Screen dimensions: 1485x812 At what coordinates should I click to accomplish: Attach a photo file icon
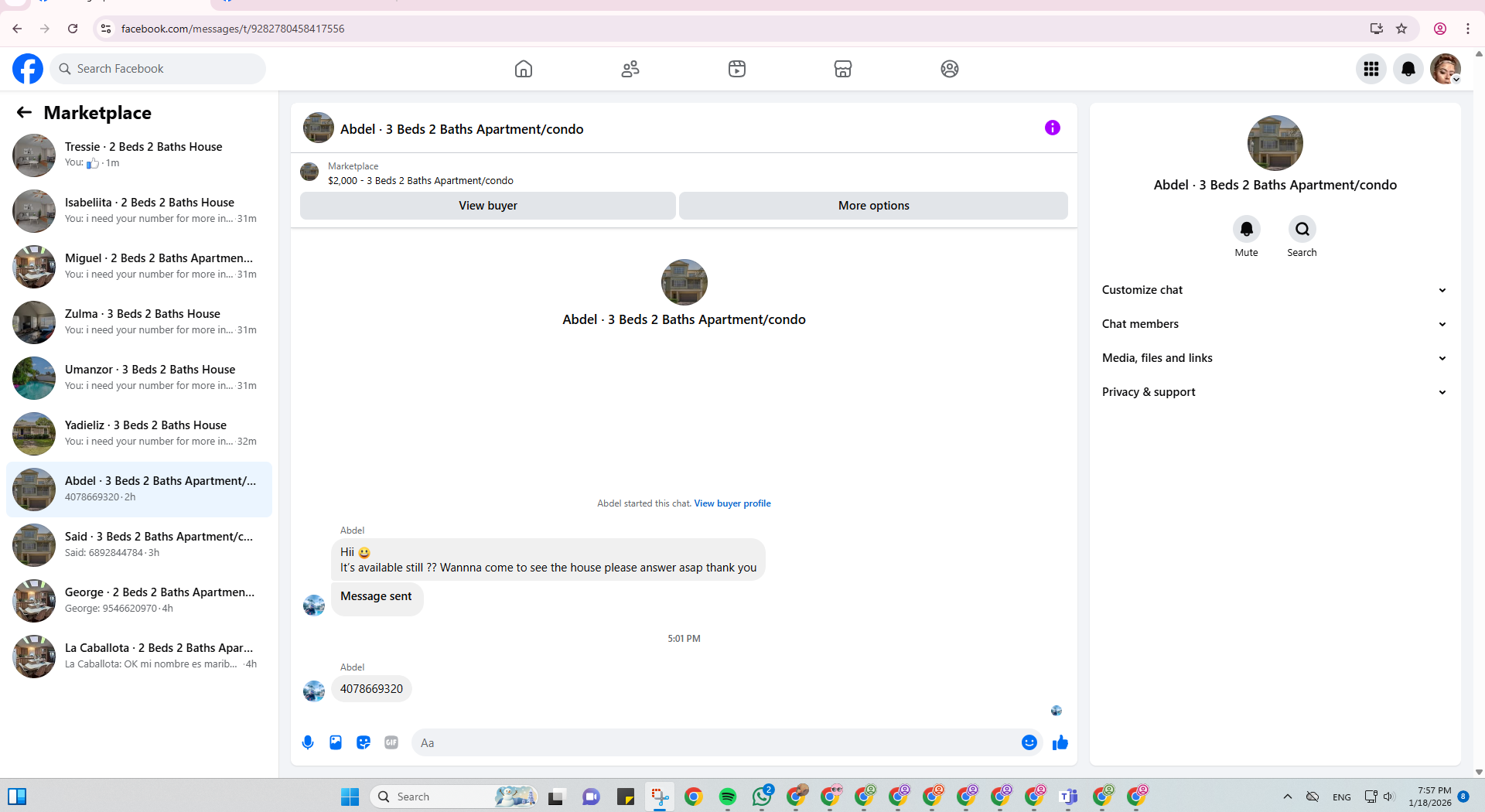336,742
